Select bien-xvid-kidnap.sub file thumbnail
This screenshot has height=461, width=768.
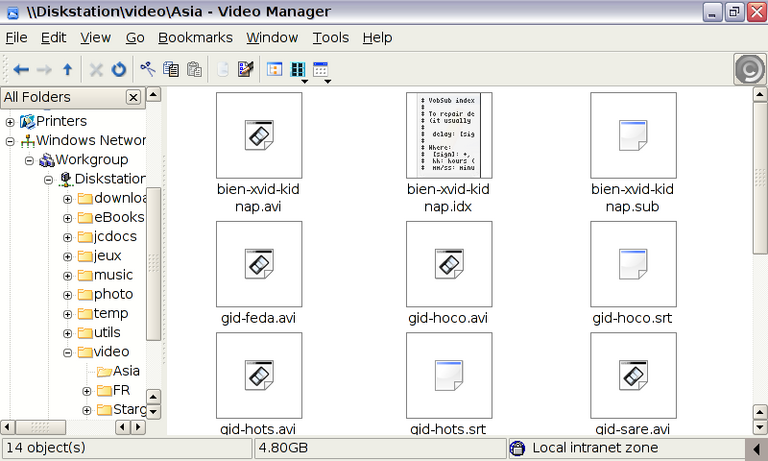coord(633,136)
